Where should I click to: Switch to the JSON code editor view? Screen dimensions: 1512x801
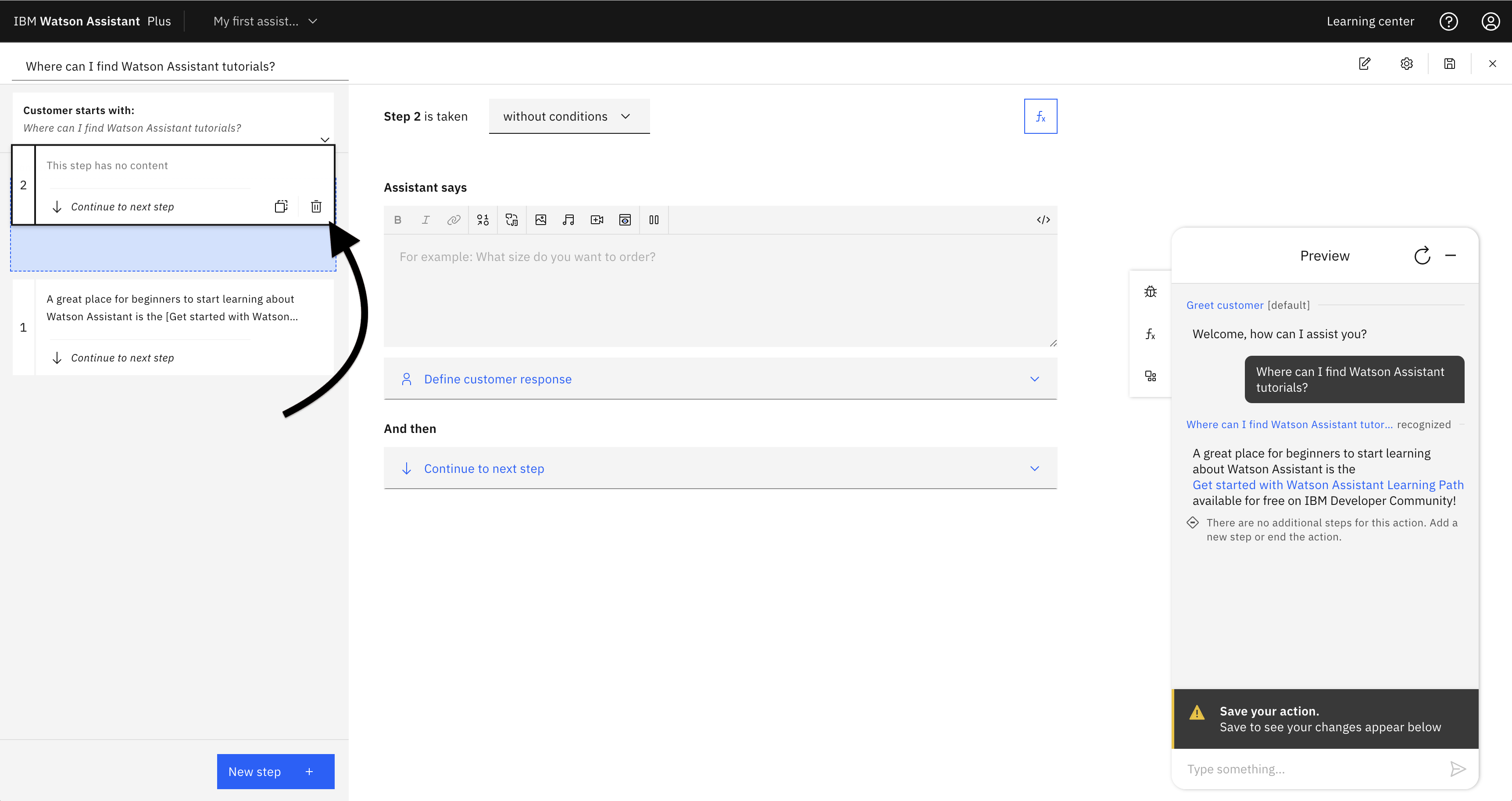coord(1043,220)
